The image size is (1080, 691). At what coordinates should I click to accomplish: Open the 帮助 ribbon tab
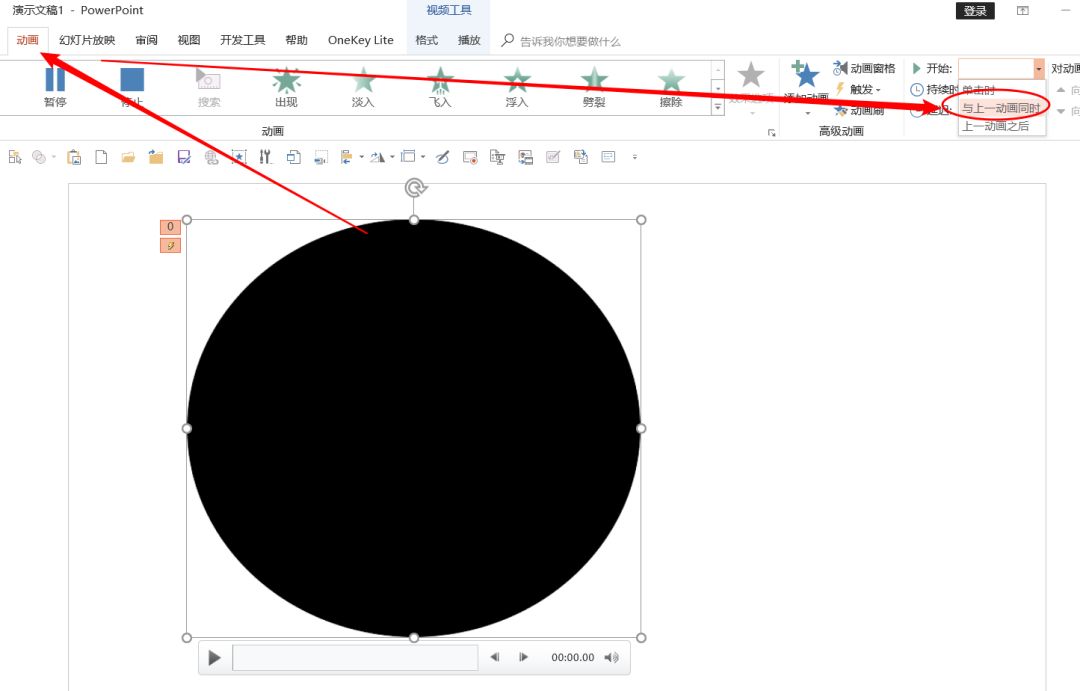click(296, 40)
